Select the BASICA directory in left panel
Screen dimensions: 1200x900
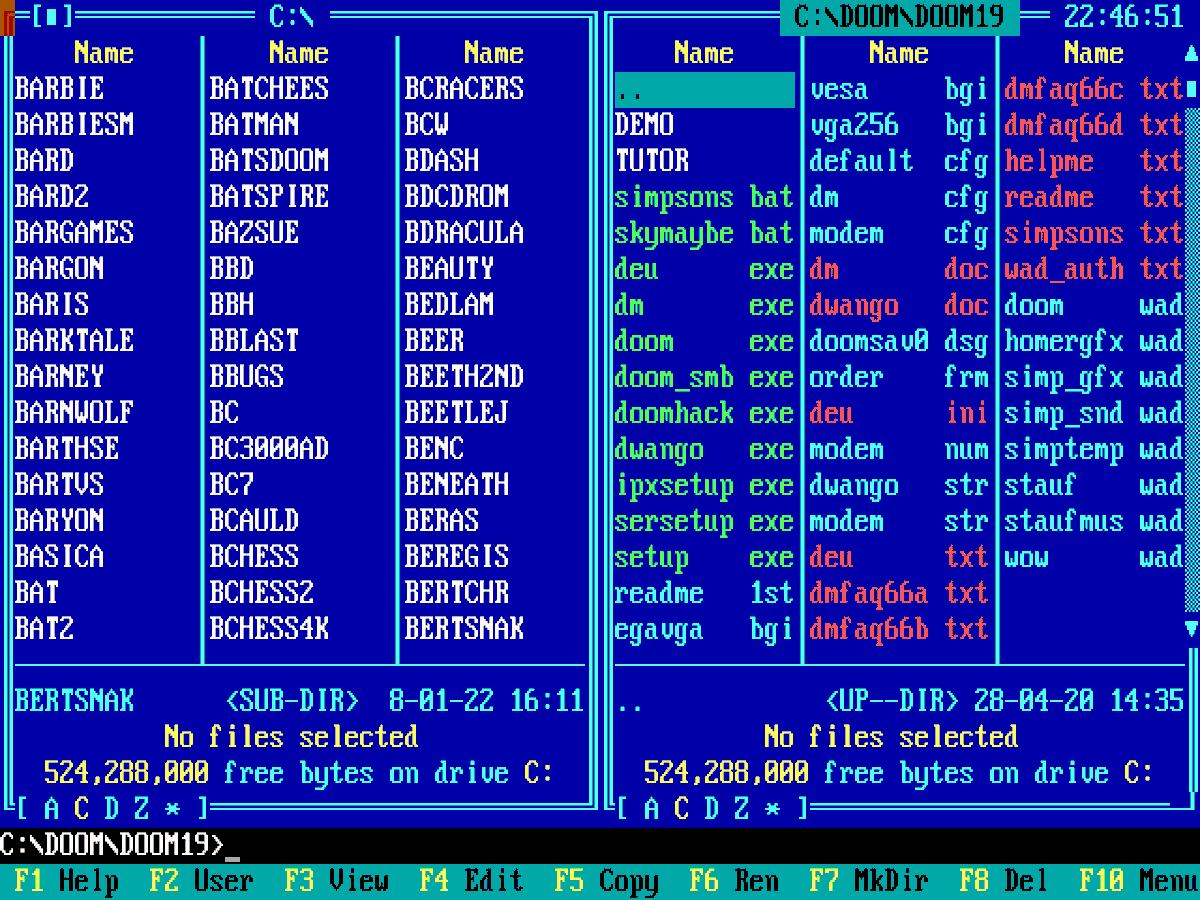(x=60, y=557)
